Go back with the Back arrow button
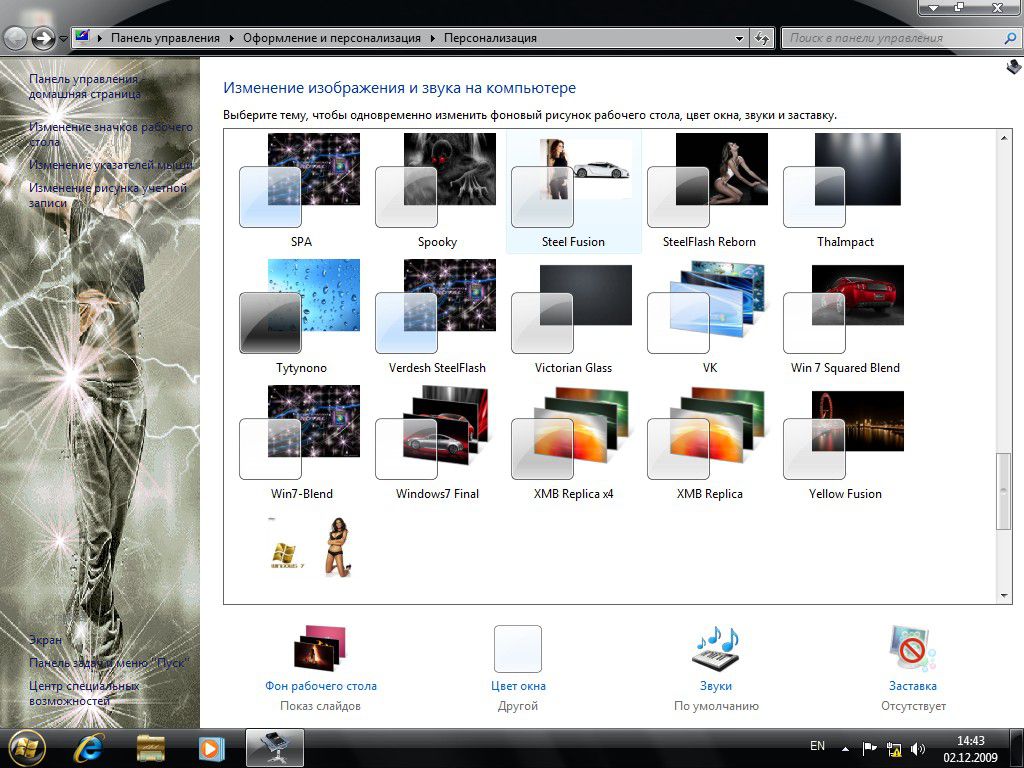The height and width of the screenshot is (768, 1024). 14,38
